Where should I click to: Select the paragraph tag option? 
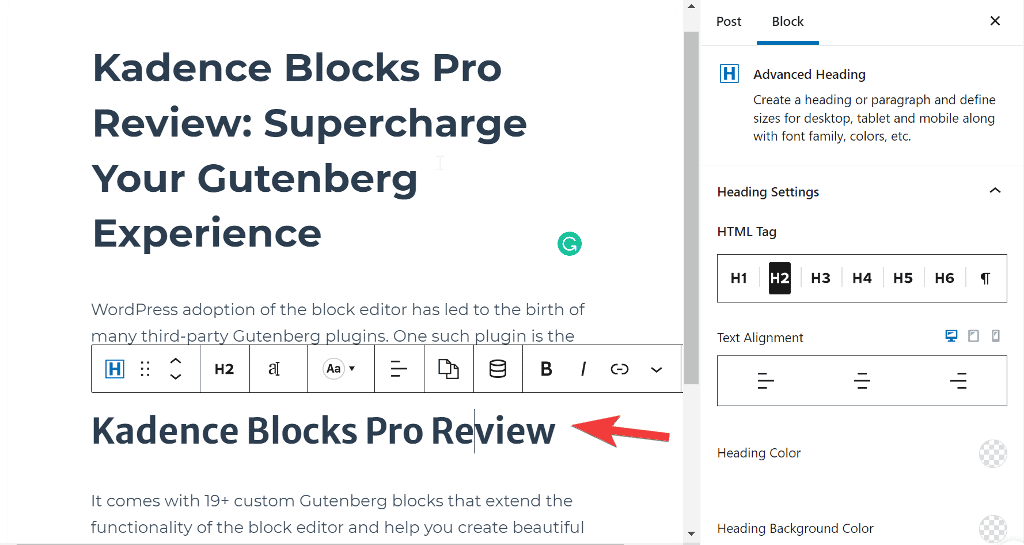coord(985,278)
